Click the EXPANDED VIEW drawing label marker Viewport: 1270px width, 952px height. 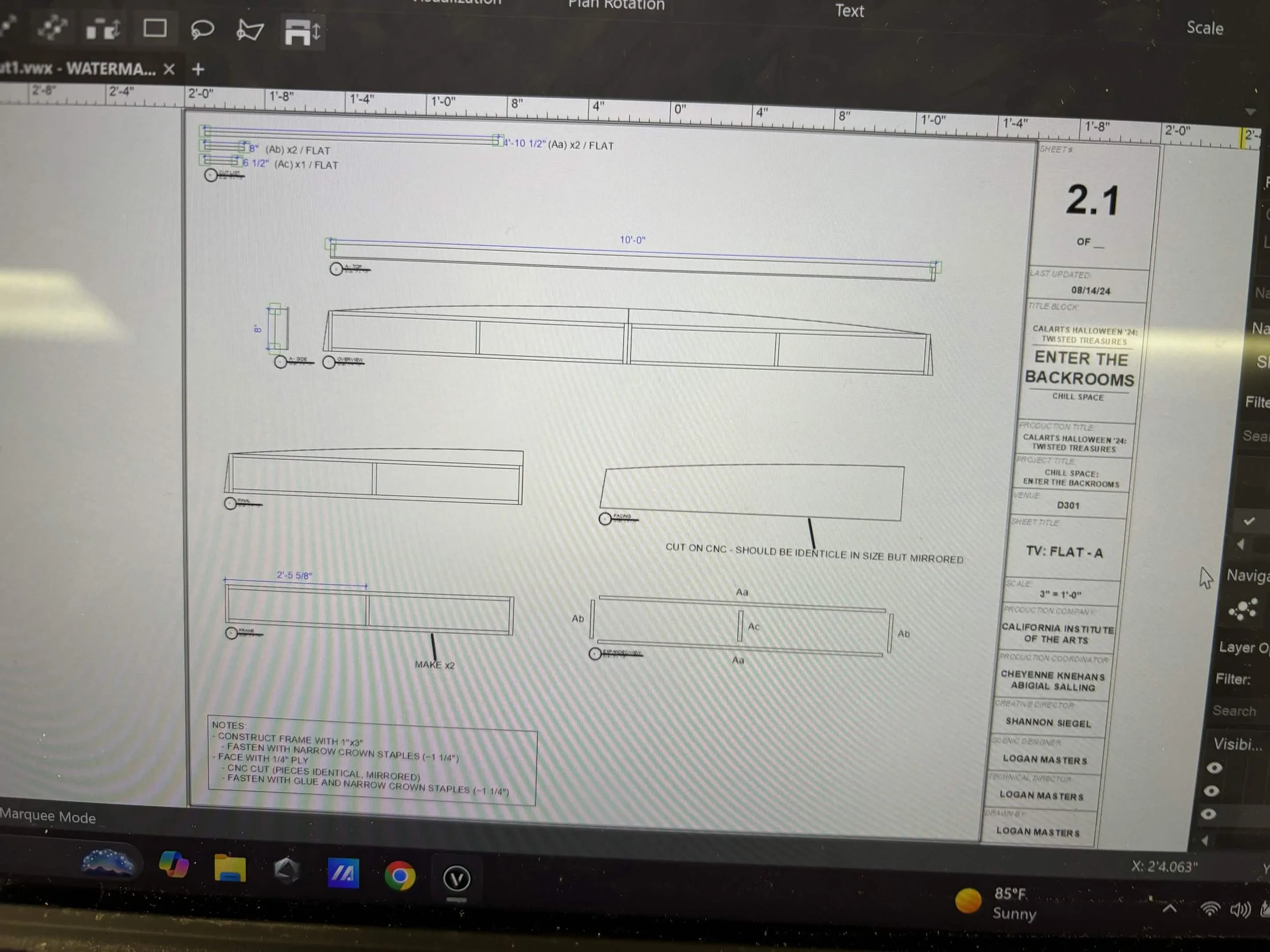tap(616, 653)
